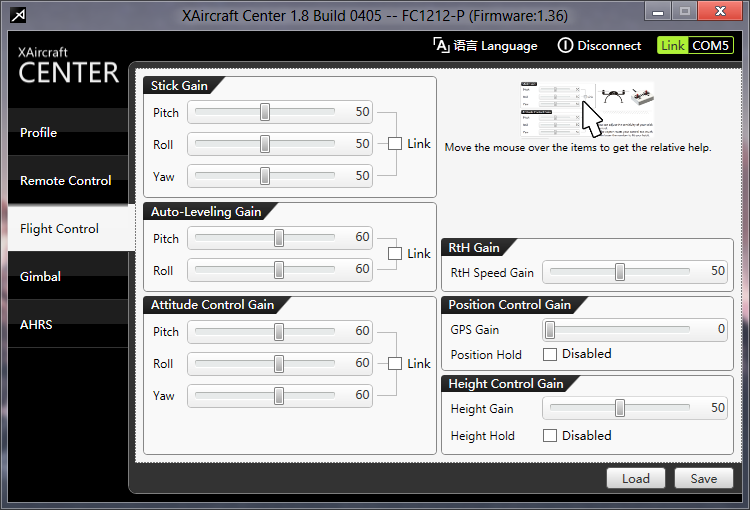This screenshot has width=750, height=510.
Task: Click the Disconnect power icon
Action: 565,45
